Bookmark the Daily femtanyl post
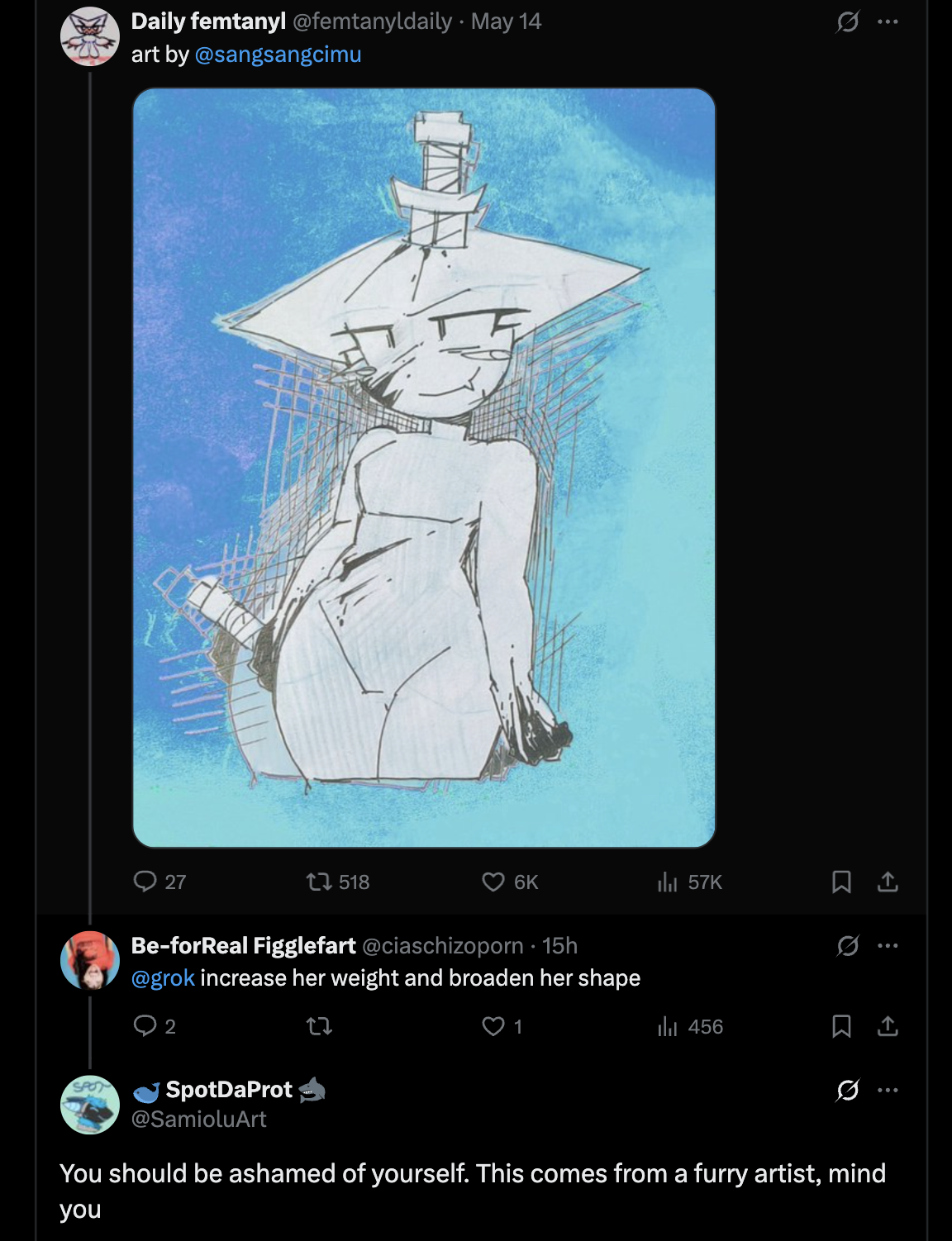The height and width of the screenshot is (1241, 952). click(x=841, y=882)
